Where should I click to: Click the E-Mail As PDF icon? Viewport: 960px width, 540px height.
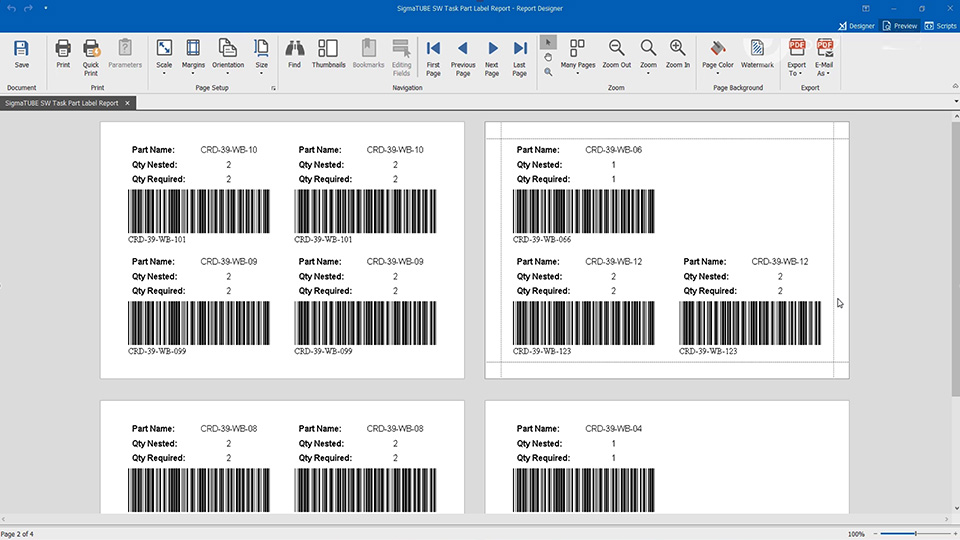824,48
